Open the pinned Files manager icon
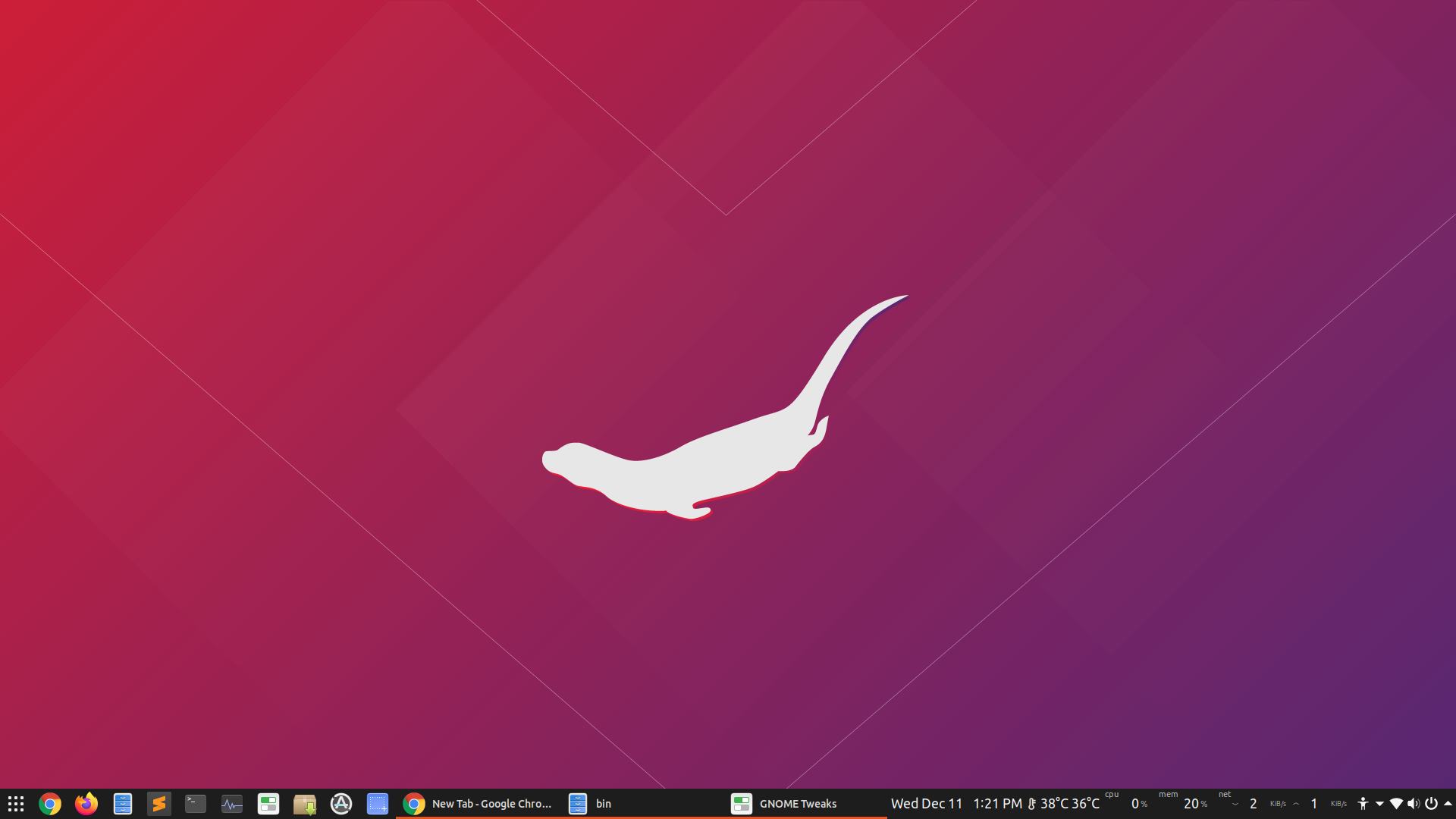Viewport: 1456px width, 819px height. click(x=123, y=804)
